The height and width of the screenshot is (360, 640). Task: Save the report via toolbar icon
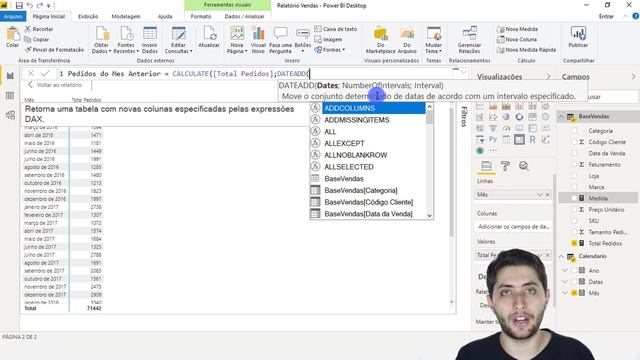click(x=19, y=5)
